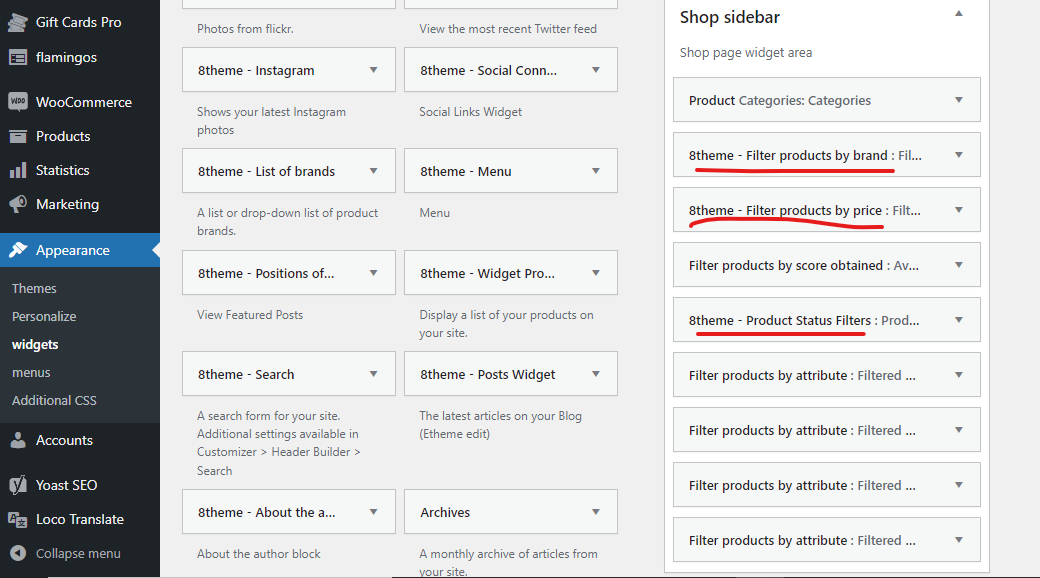
Task: Expand the 8theme - Instagram widget arrow
Action: tap(373, 70)
